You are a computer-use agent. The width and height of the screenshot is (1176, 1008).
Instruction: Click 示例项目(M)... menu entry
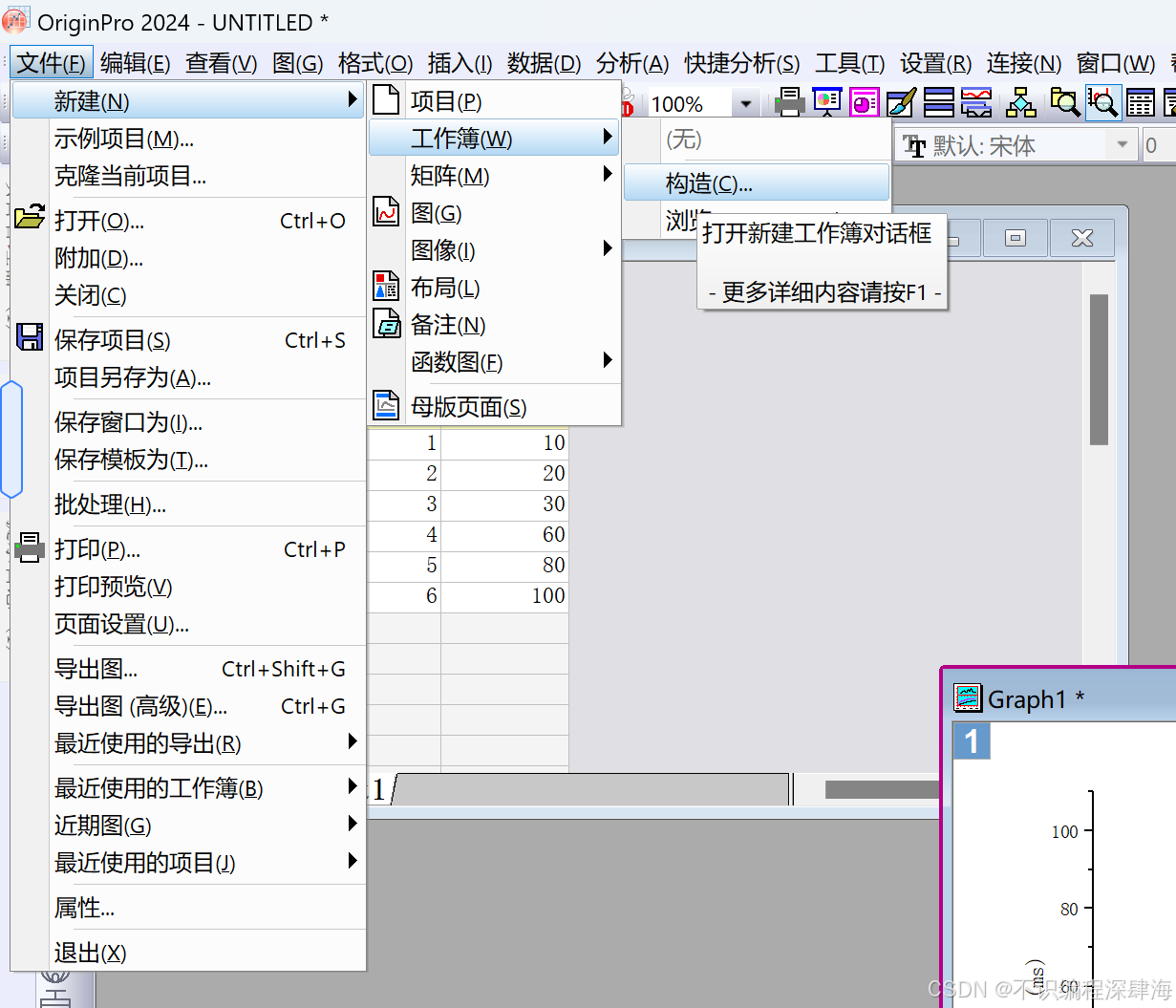click(x=188, y=139)
